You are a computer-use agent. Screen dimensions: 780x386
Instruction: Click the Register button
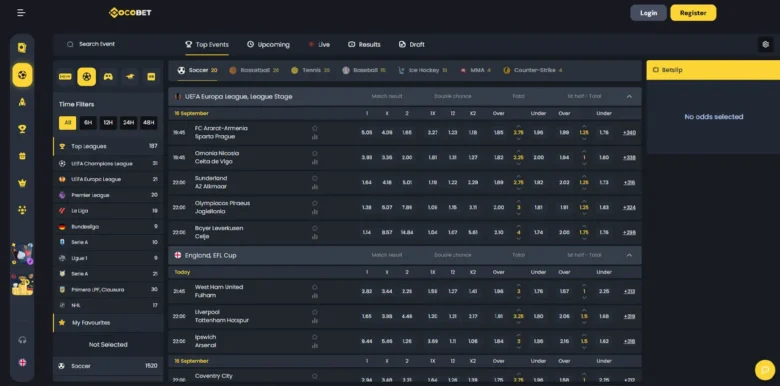[x=693, y=13]
